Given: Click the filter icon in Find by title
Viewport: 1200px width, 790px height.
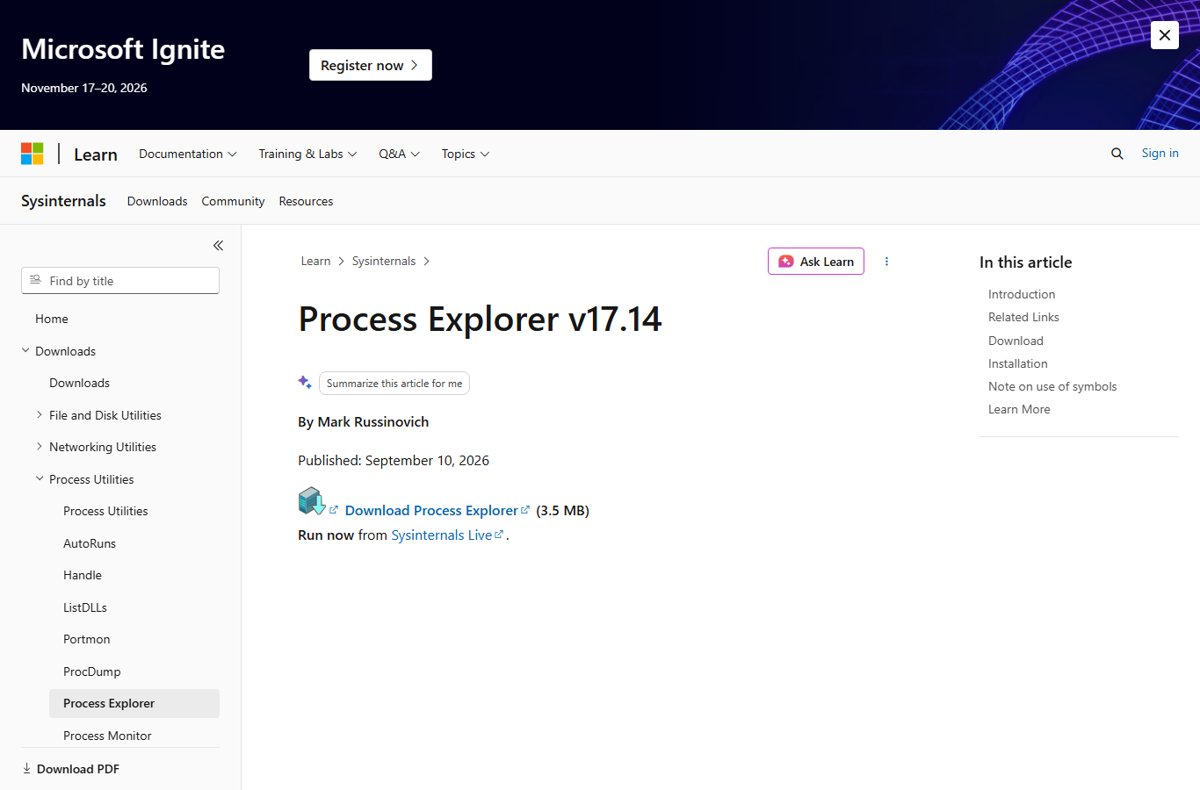Looking at the screenshot, I should pos(36,280).
